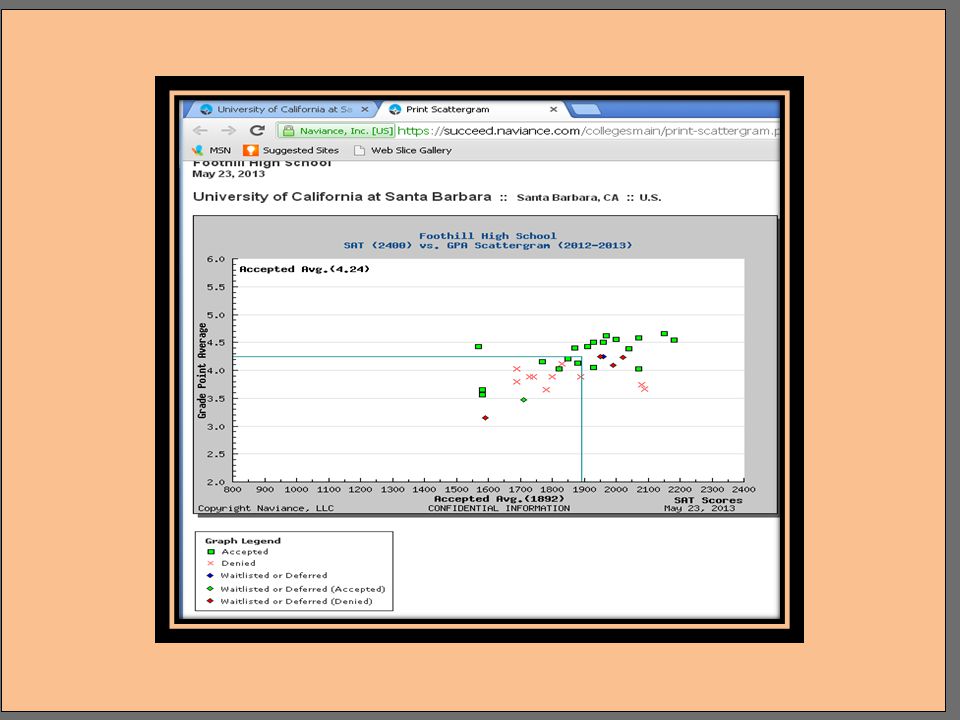
Task: Click the Accepted Avg.(1892) axis label
Action: [499, 498]
